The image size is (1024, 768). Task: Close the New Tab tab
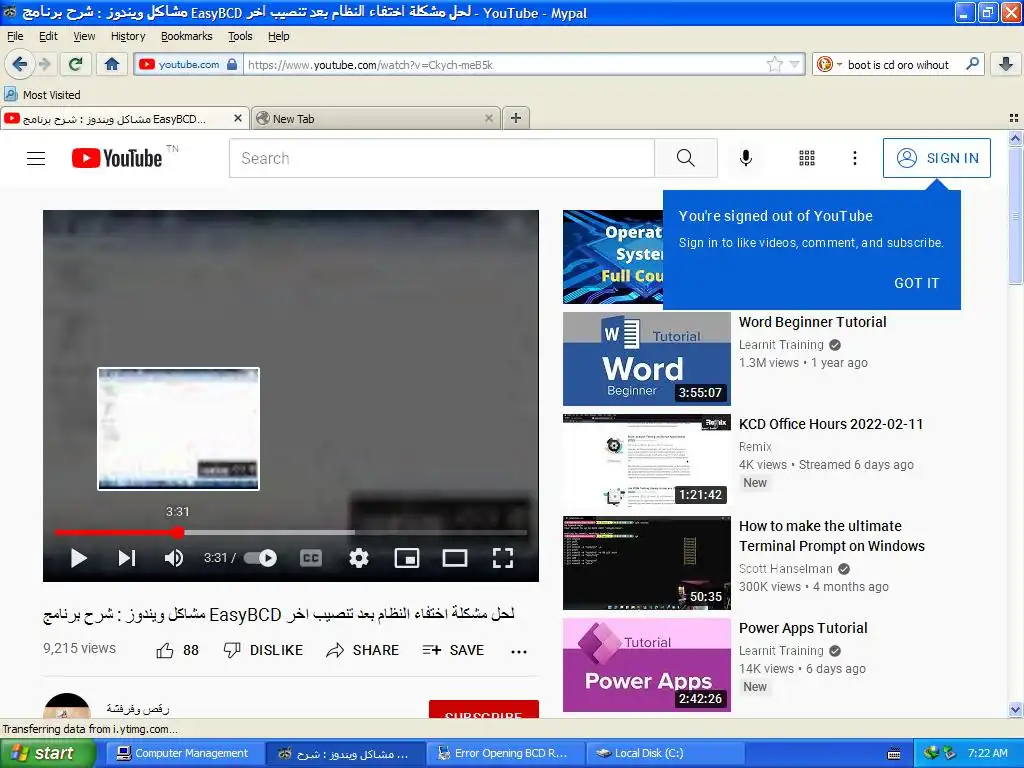coord(489,118)
